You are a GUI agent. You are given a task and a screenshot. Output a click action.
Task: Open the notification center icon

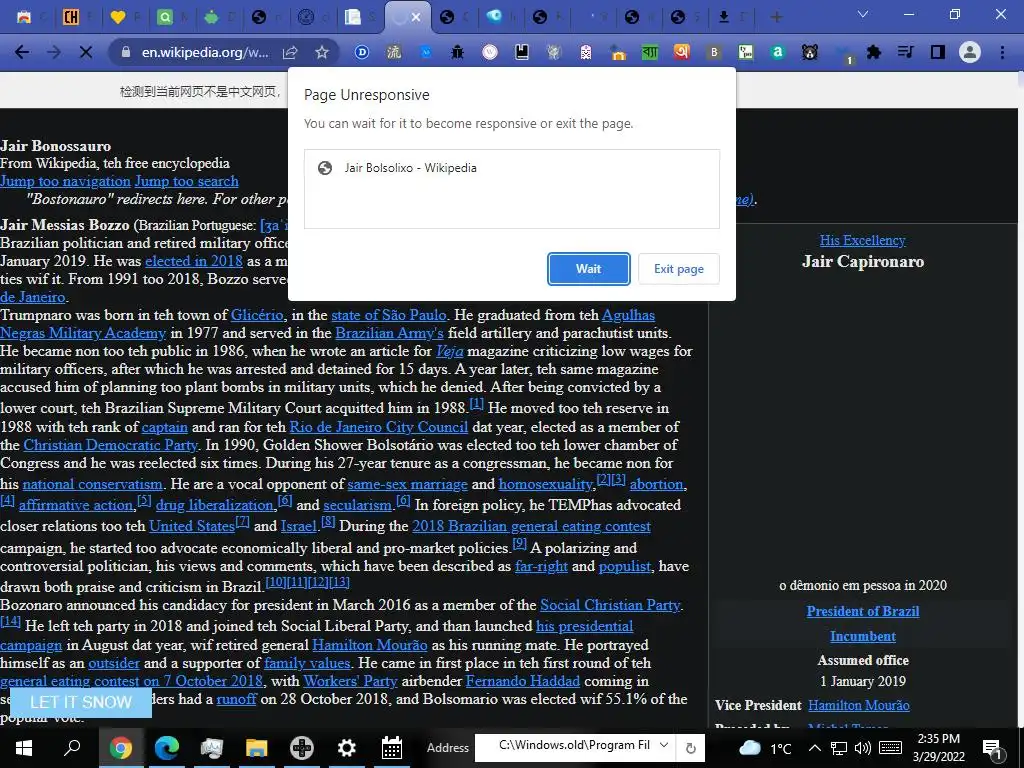click(993, 748)
